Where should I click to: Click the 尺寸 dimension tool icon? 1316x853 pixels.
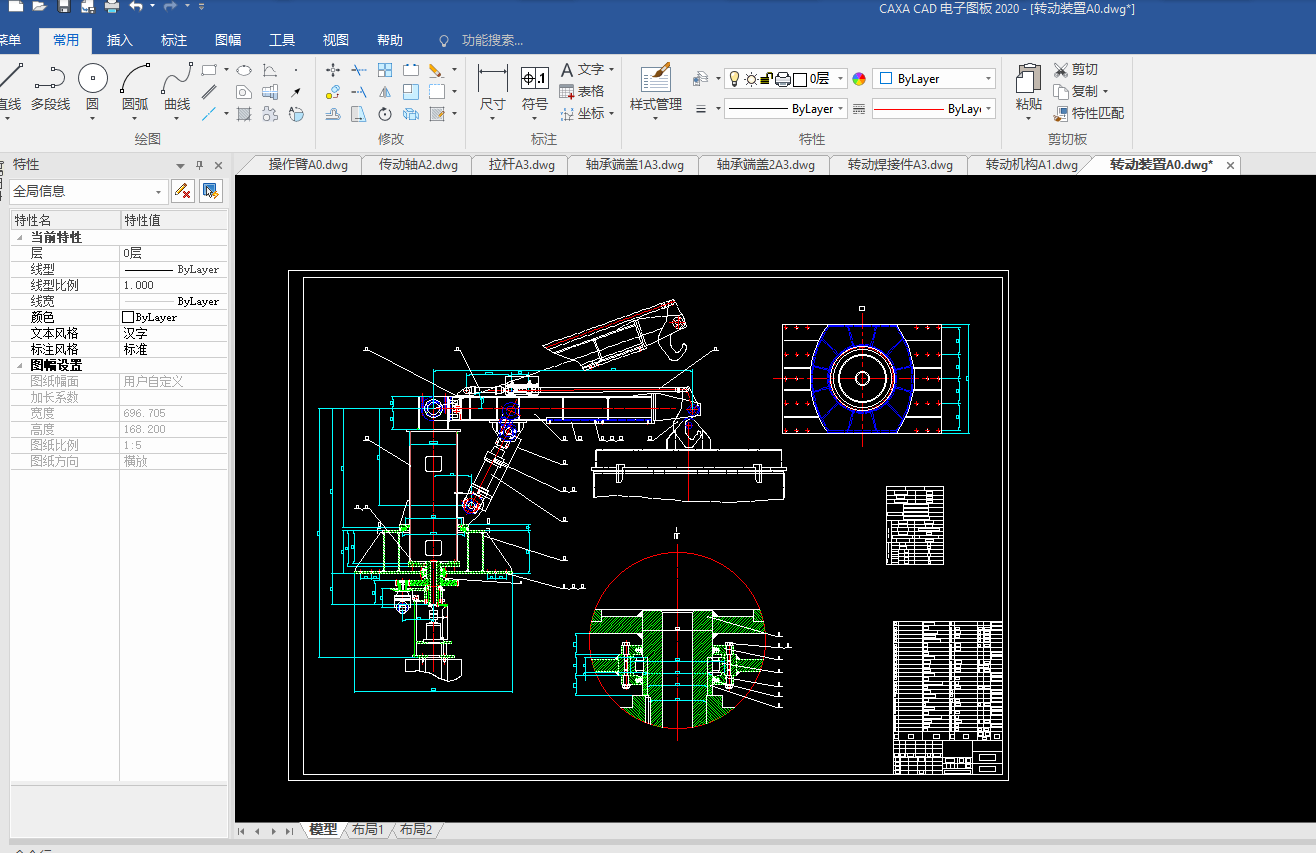click(492, 79)
